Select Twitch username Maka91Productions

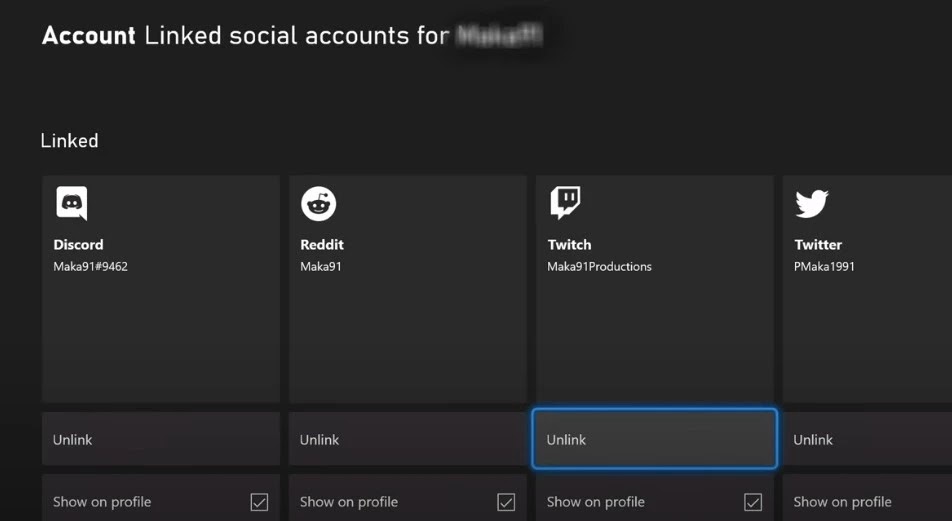click(599, 267)
